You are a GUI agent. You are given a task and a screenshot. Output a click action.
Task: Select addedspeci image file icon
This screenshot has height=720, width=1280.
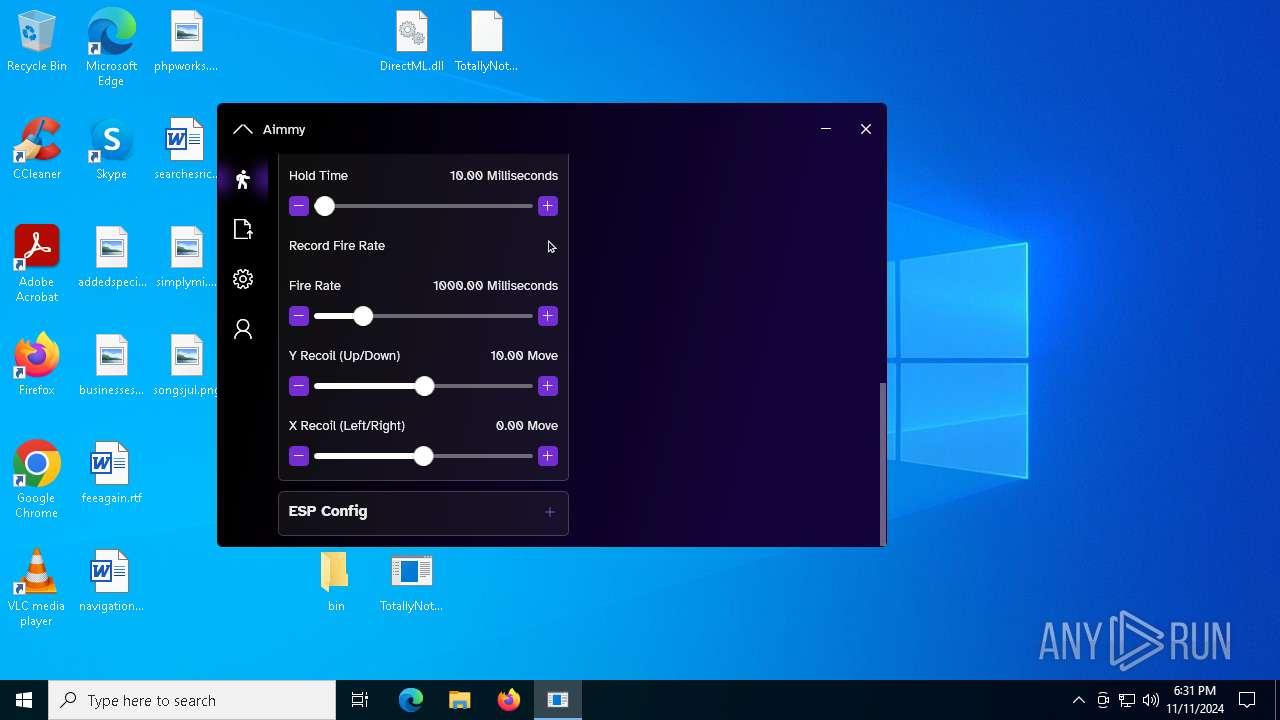(x=111, y=258)
